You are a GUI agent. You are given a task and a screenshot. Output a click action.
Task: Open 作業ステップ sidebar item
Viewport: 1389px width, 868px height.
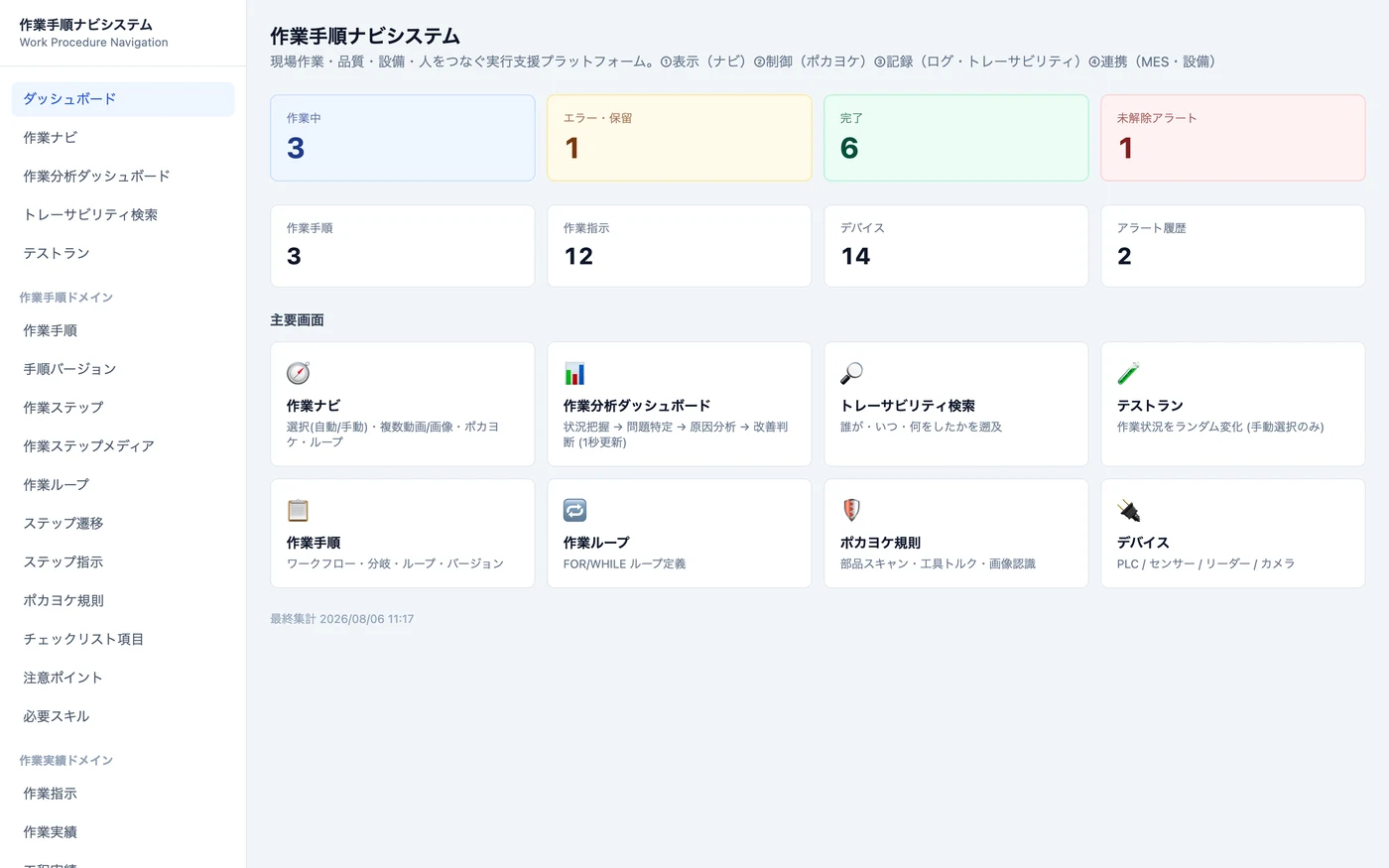pyautogui.click(x=123, y=409)
